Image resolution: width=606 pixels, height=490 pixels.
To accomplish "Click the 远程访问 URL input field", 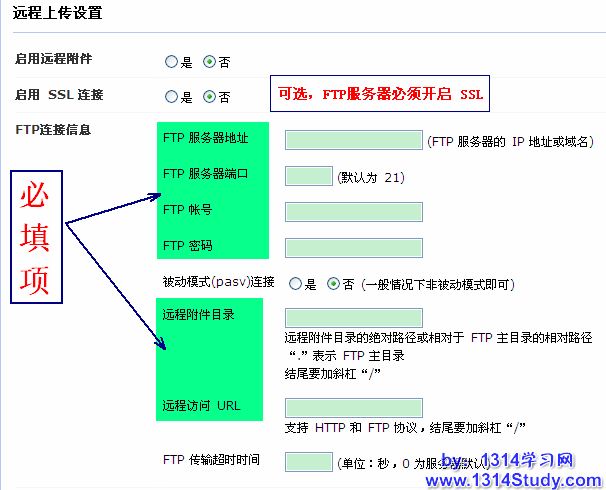I will [353, 407].
